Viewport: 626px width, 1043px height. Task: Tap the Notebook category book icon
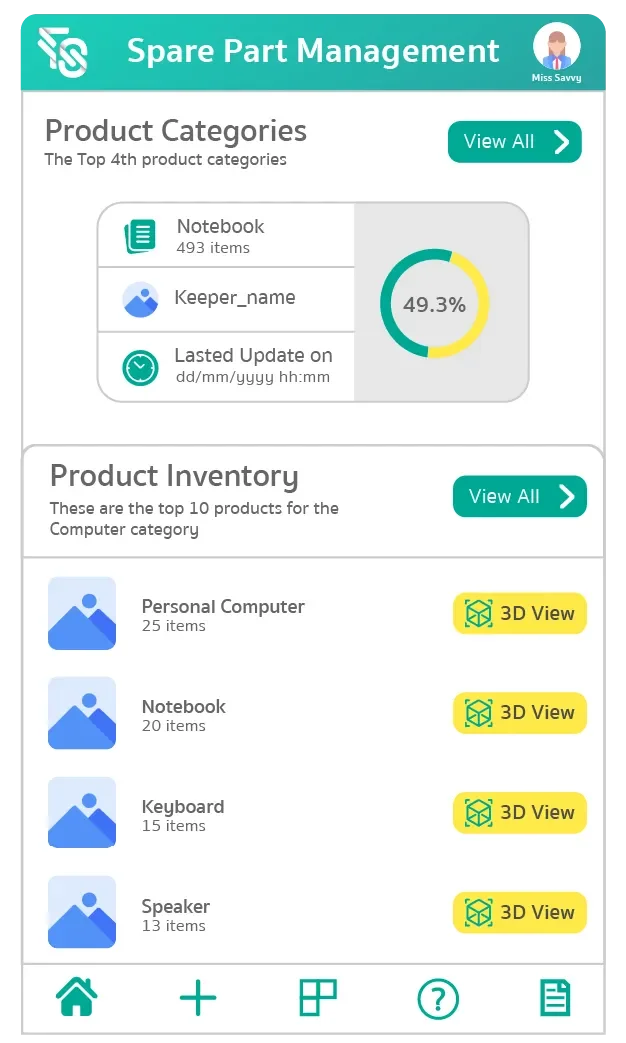(140, 236)
